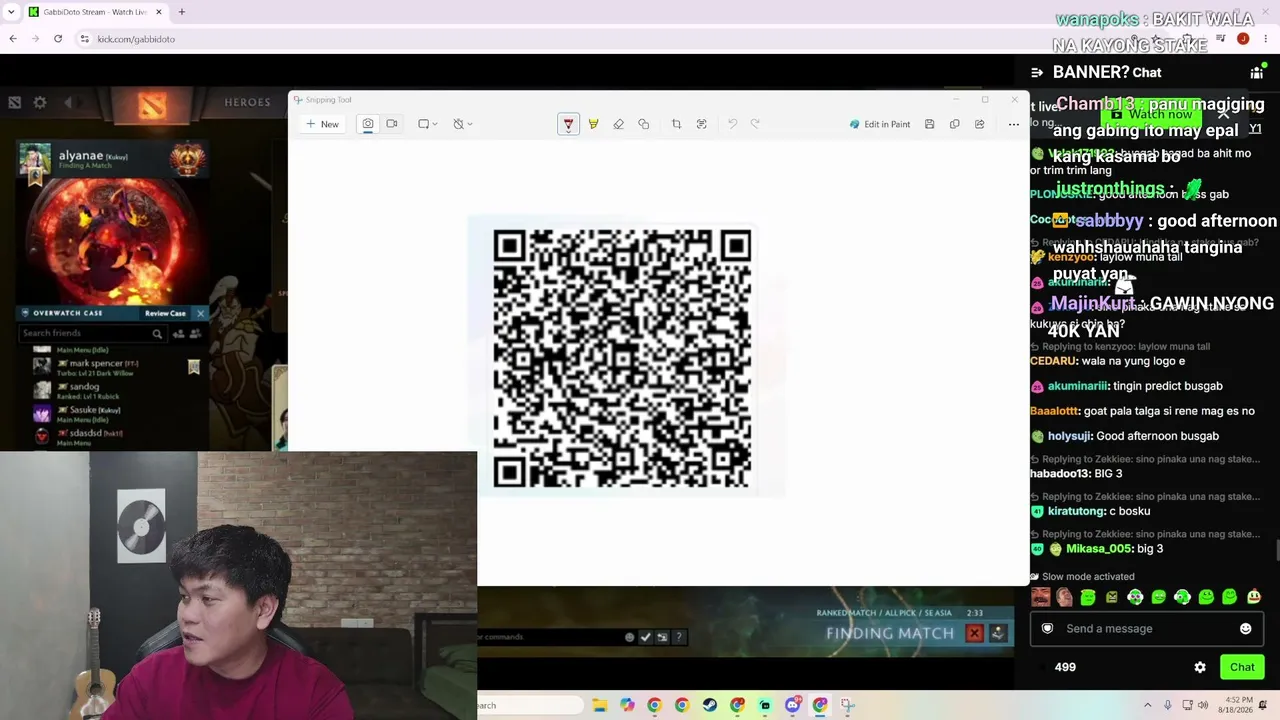
Task: Start a new snip in Snipping Tool
Action: [323, 124]
